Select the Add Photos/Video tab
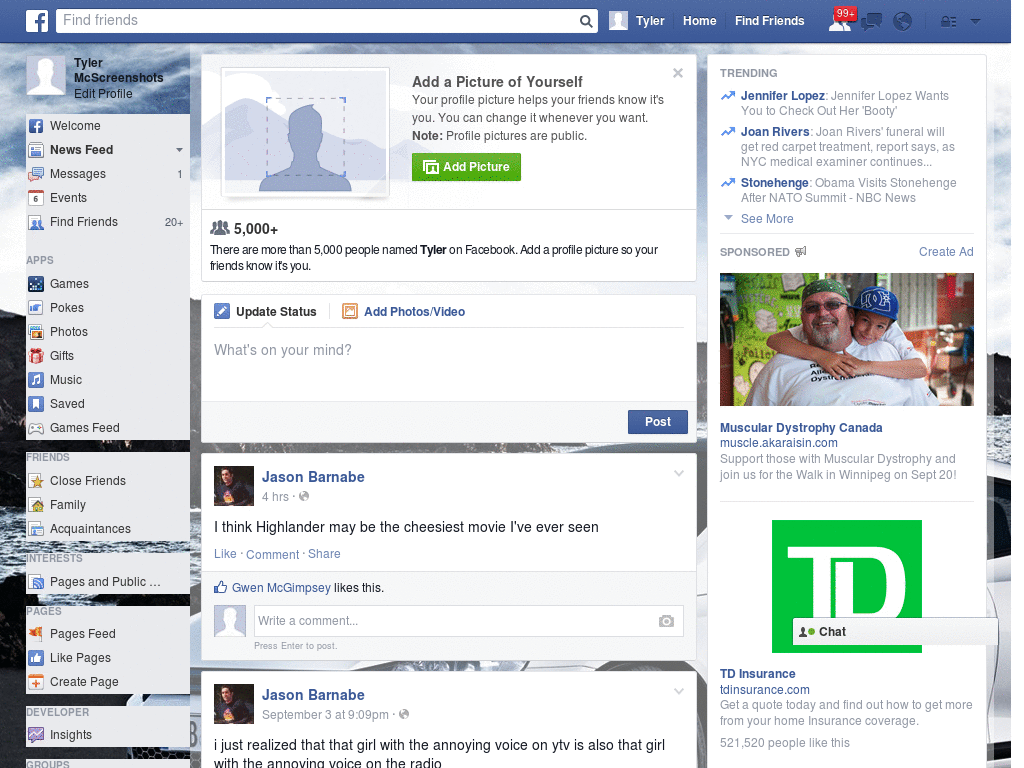Image resolution: width=1024 pixels, height=768 pixels. click(x=404, y=312)
